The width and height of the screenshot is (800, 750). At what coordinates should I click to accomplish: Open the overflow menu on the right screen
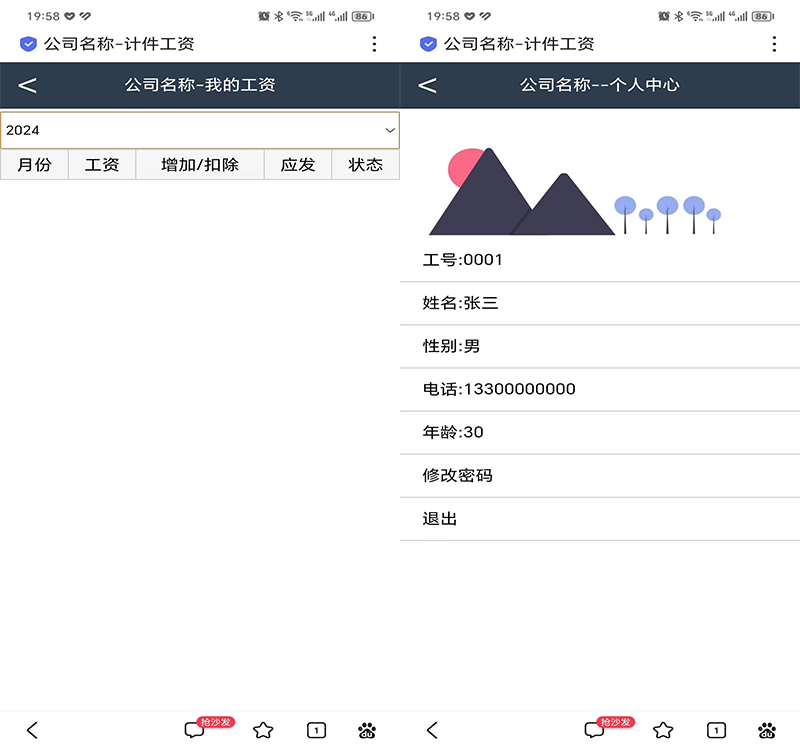pyautogui.click(x=774, y=44)
